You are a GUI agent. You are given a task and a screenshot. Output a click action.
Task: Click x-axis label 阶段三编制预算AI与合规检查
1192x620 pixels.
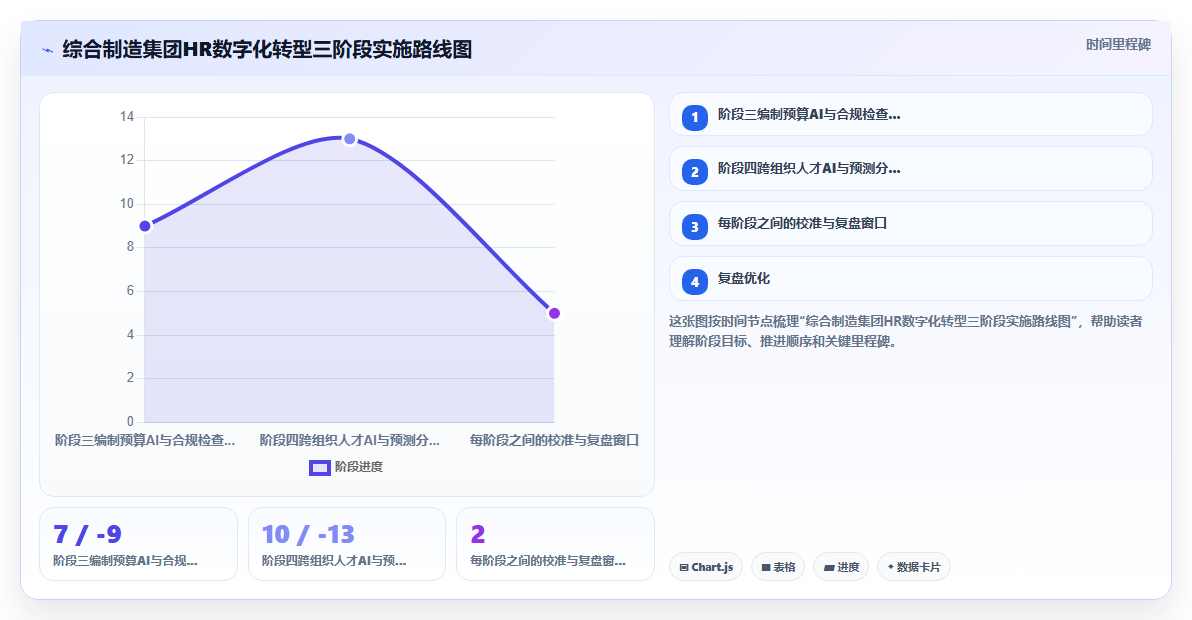(145, 440)
